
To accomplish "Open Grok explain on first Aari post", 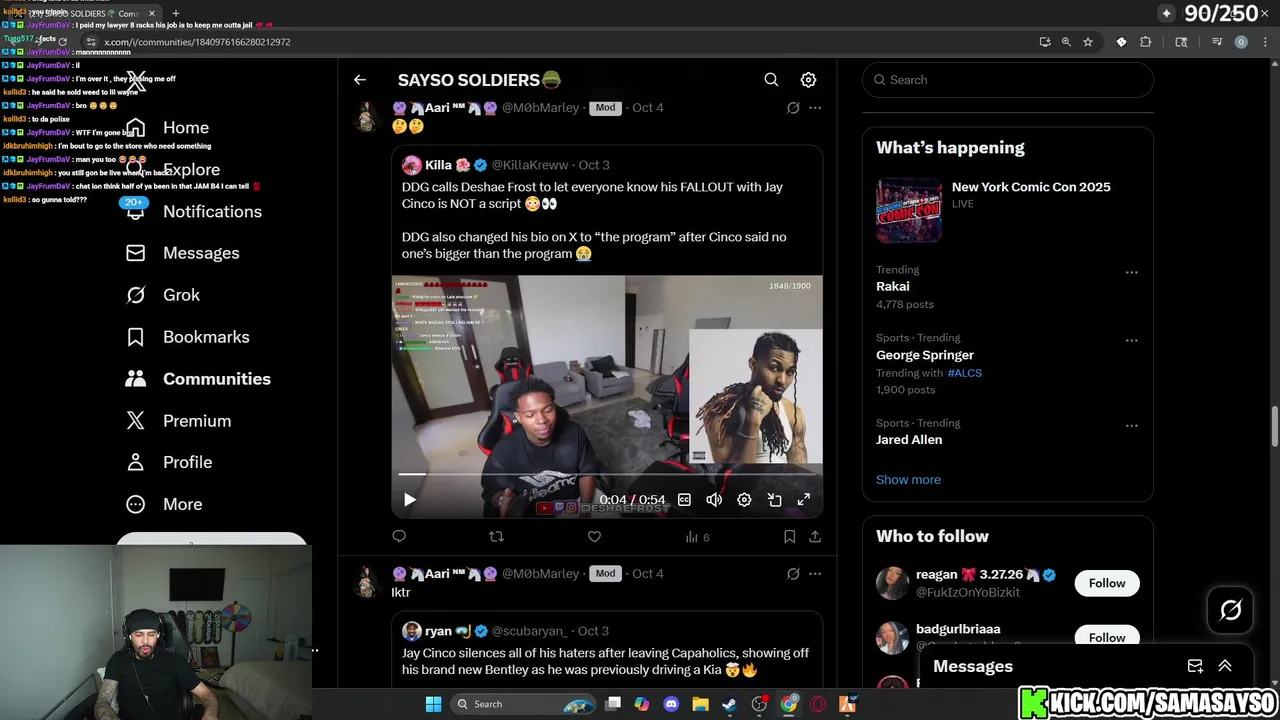I will (x=793, y=108).
